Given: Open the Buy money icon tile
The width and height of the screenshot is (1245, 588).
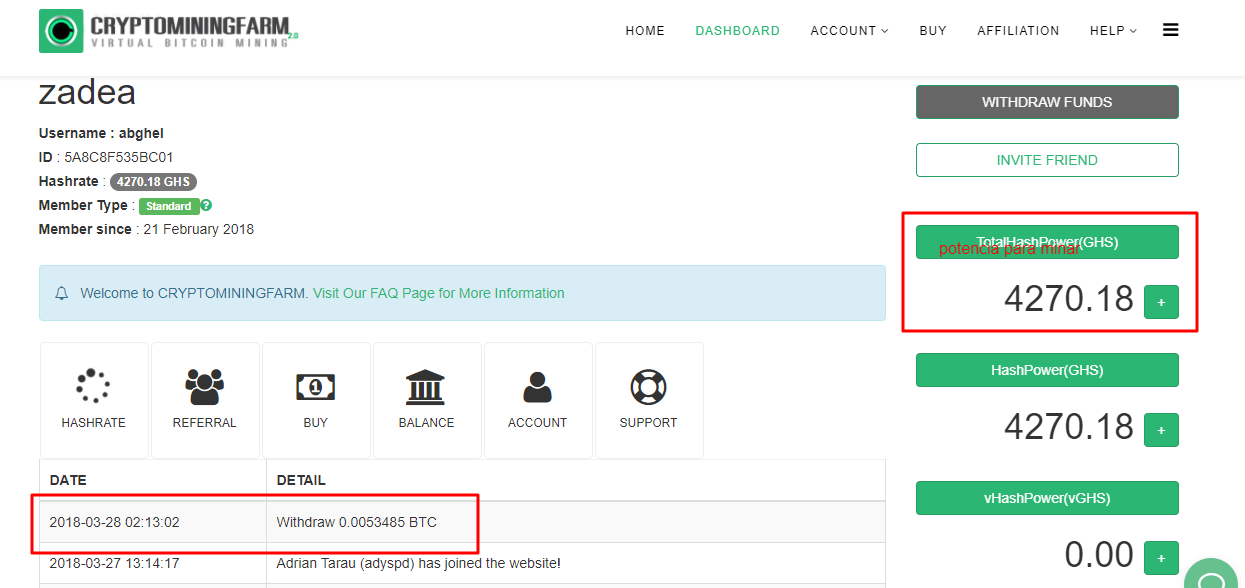Looking at the screenshot, I should click(316, 401).
